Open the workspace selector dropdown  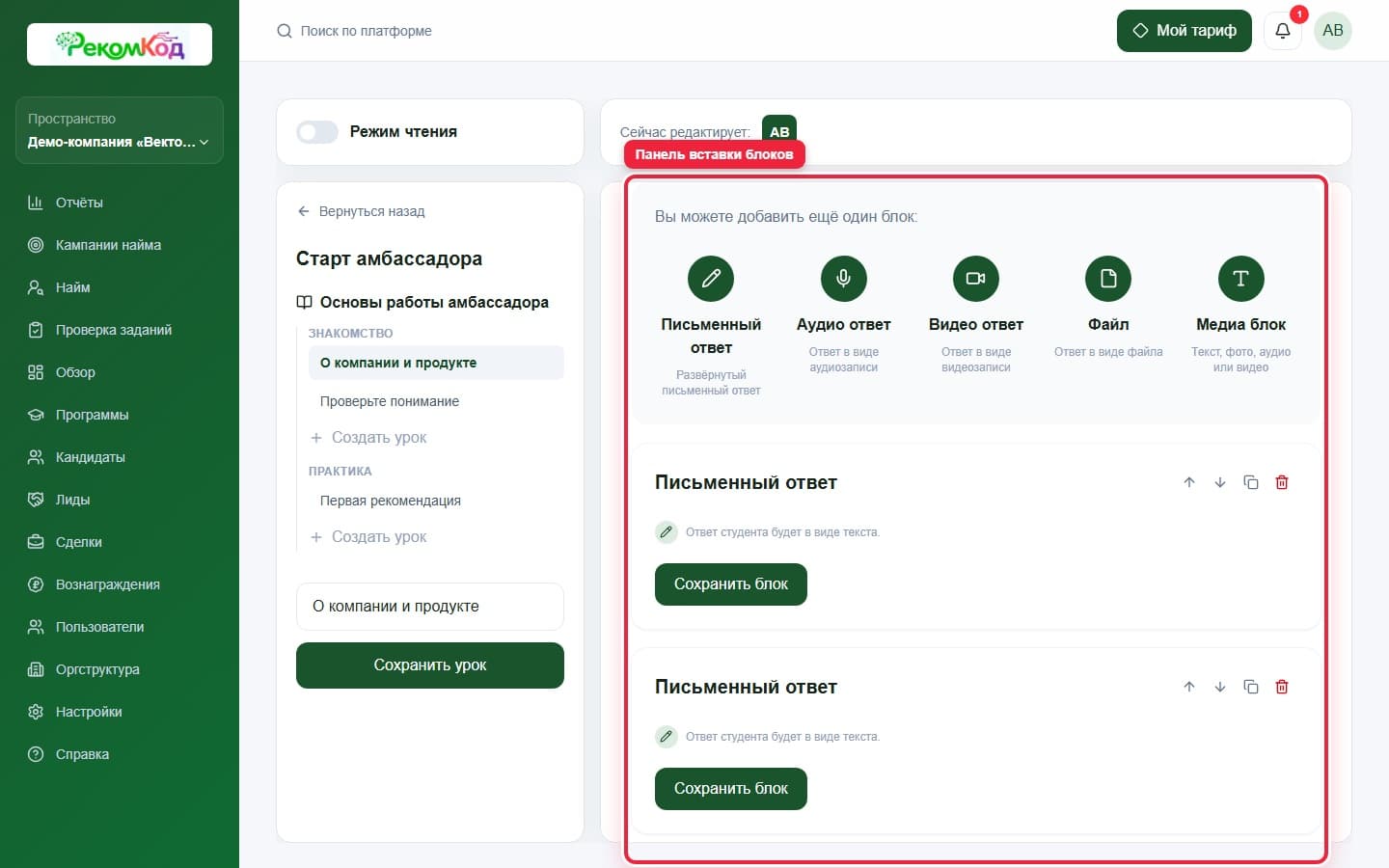point(120,130)
